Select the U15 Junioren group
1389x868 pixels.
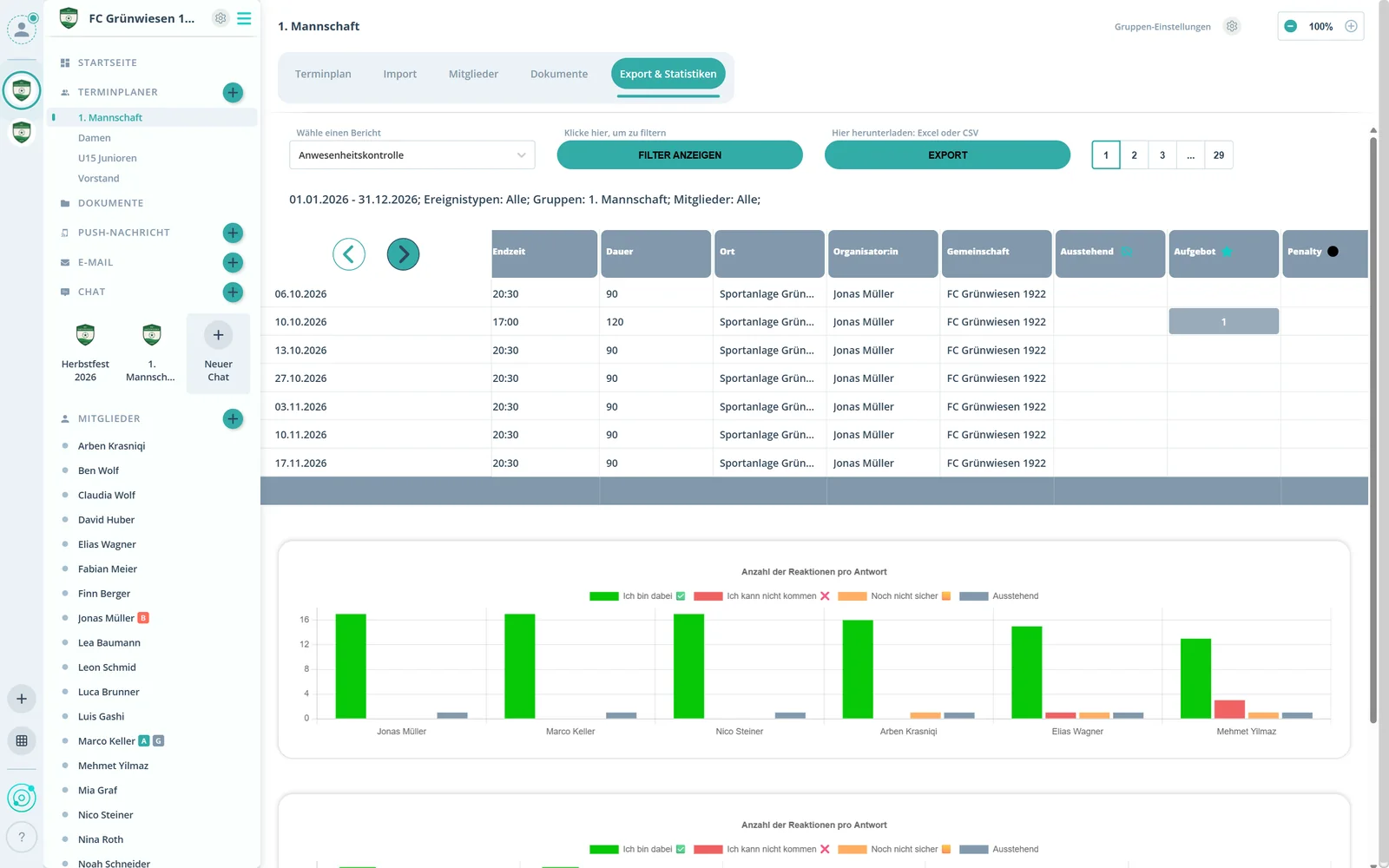(108, 158)
